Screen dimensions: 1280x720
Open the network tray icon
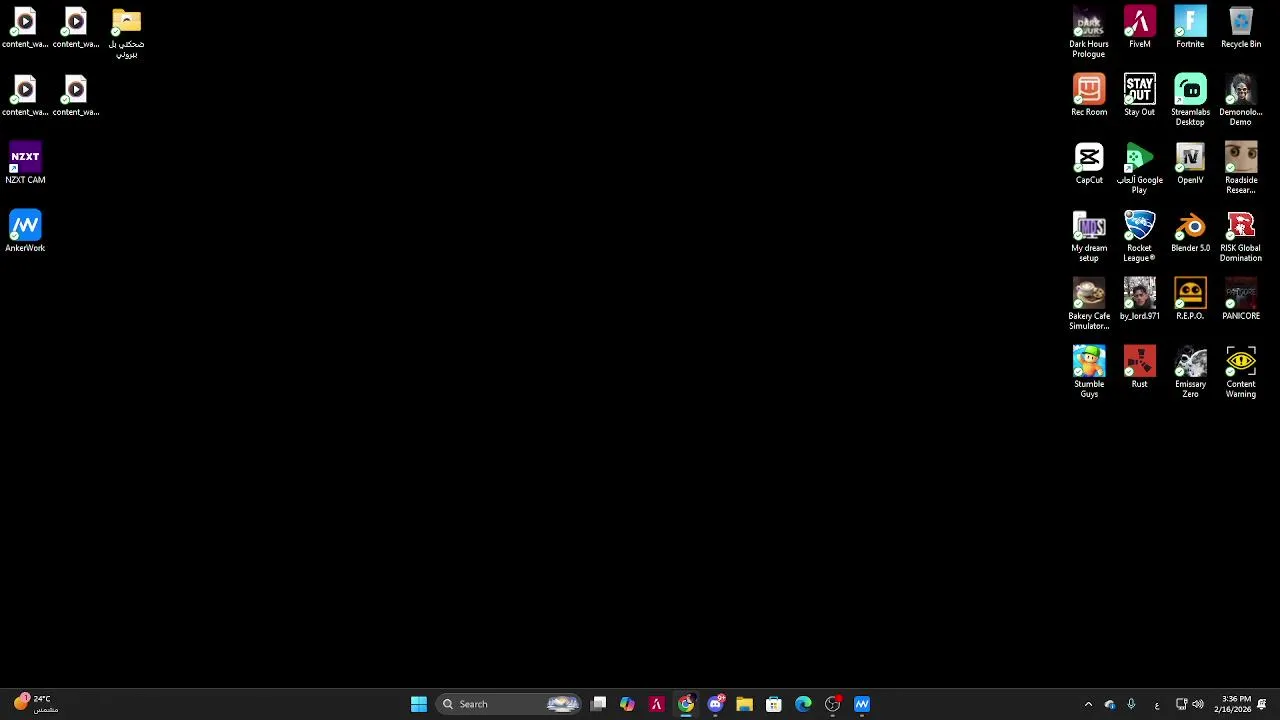1181,704
